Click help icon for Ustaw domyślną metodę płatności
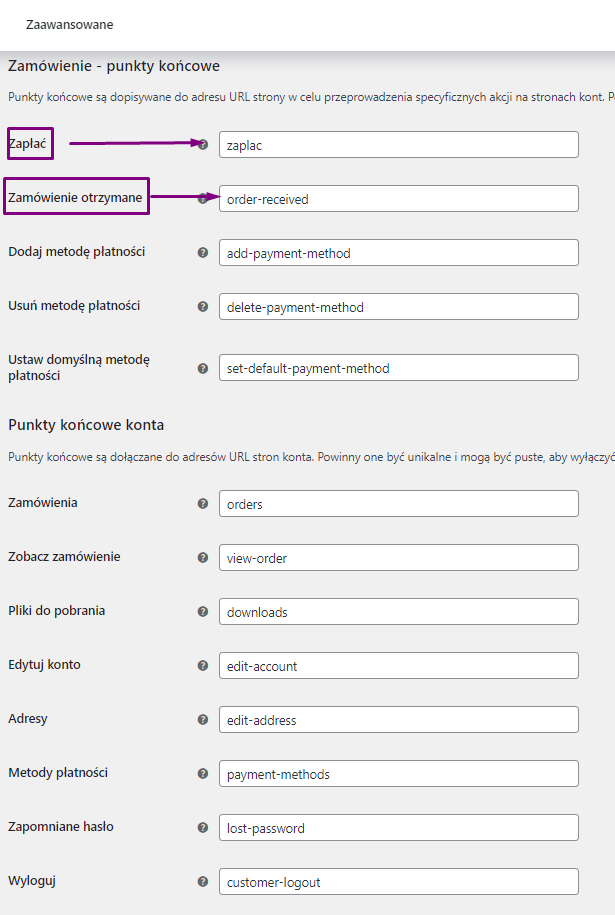615x915 pixels. [x=203, y=368]
